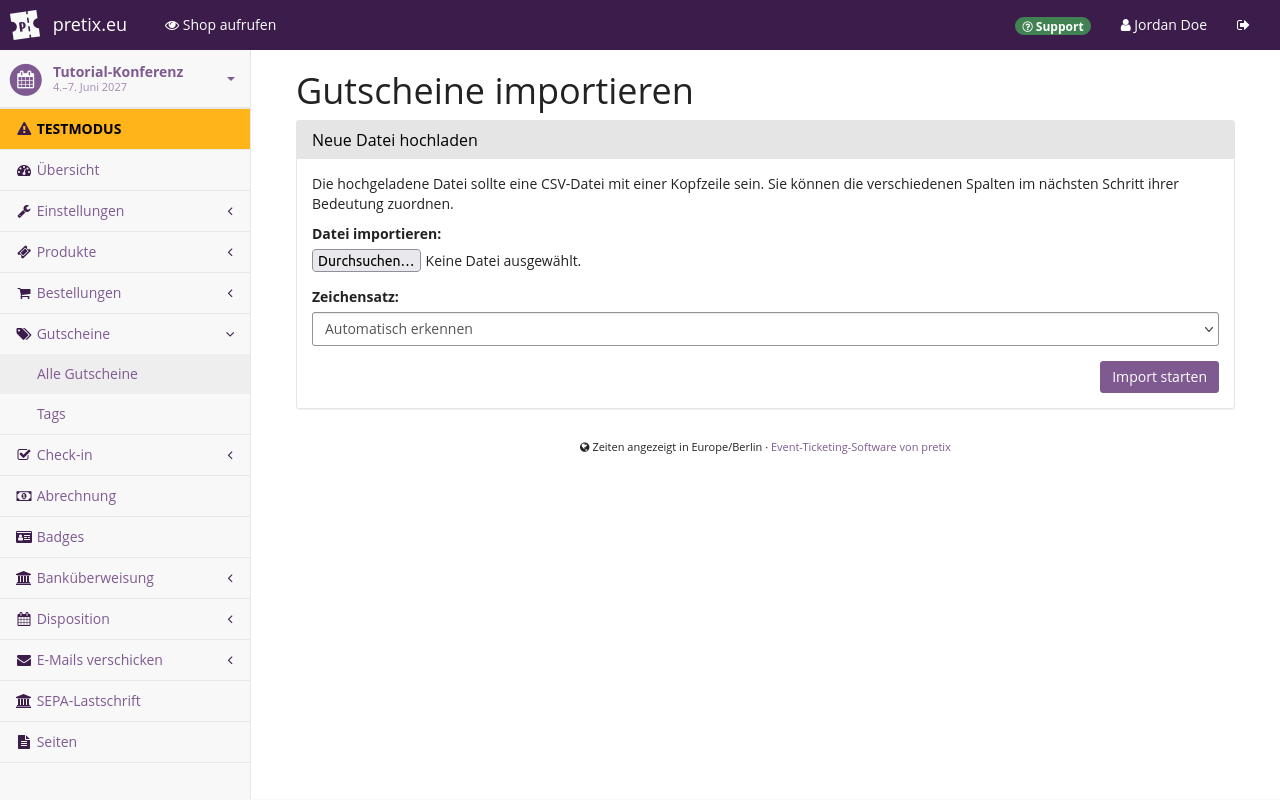The image size is (1280, 800).
Task: Open Badges in the sidebar
Action: pyautogui.click(x=125, y=537)
